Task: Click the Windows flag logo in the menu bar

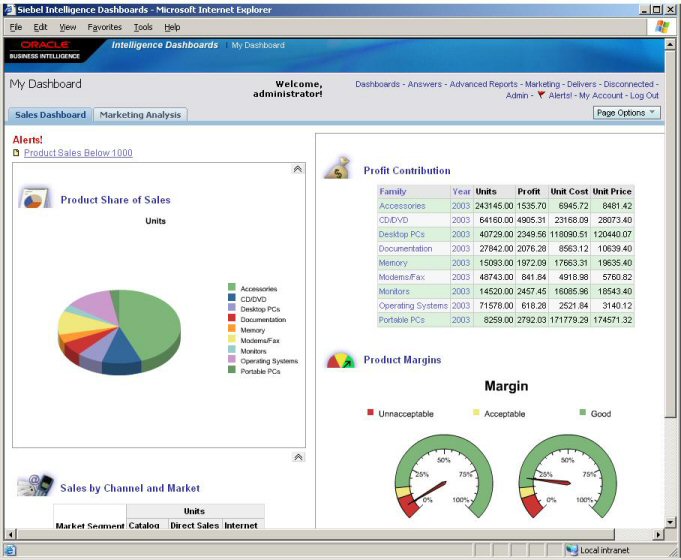Action: 662,27
